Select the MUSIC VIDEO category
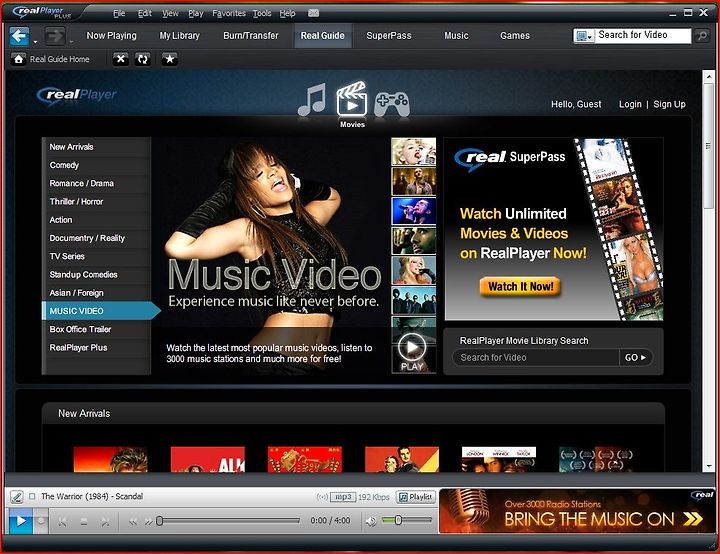The width and height of the screenshot is (720, 554). [101, 311]
